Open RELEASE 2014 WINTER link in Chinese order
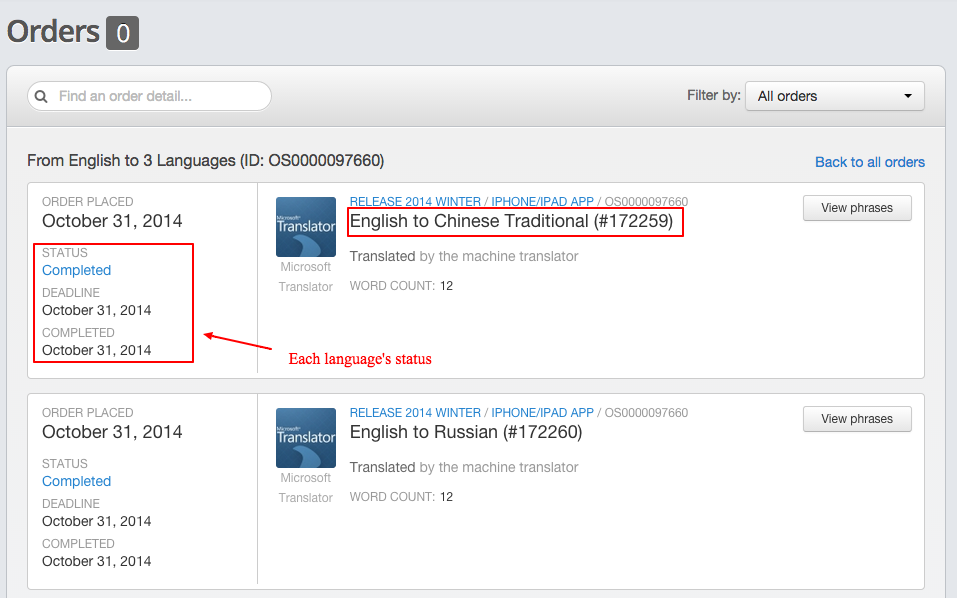The height and width of the screenshot is (598, 957). [x=415, y=201]
